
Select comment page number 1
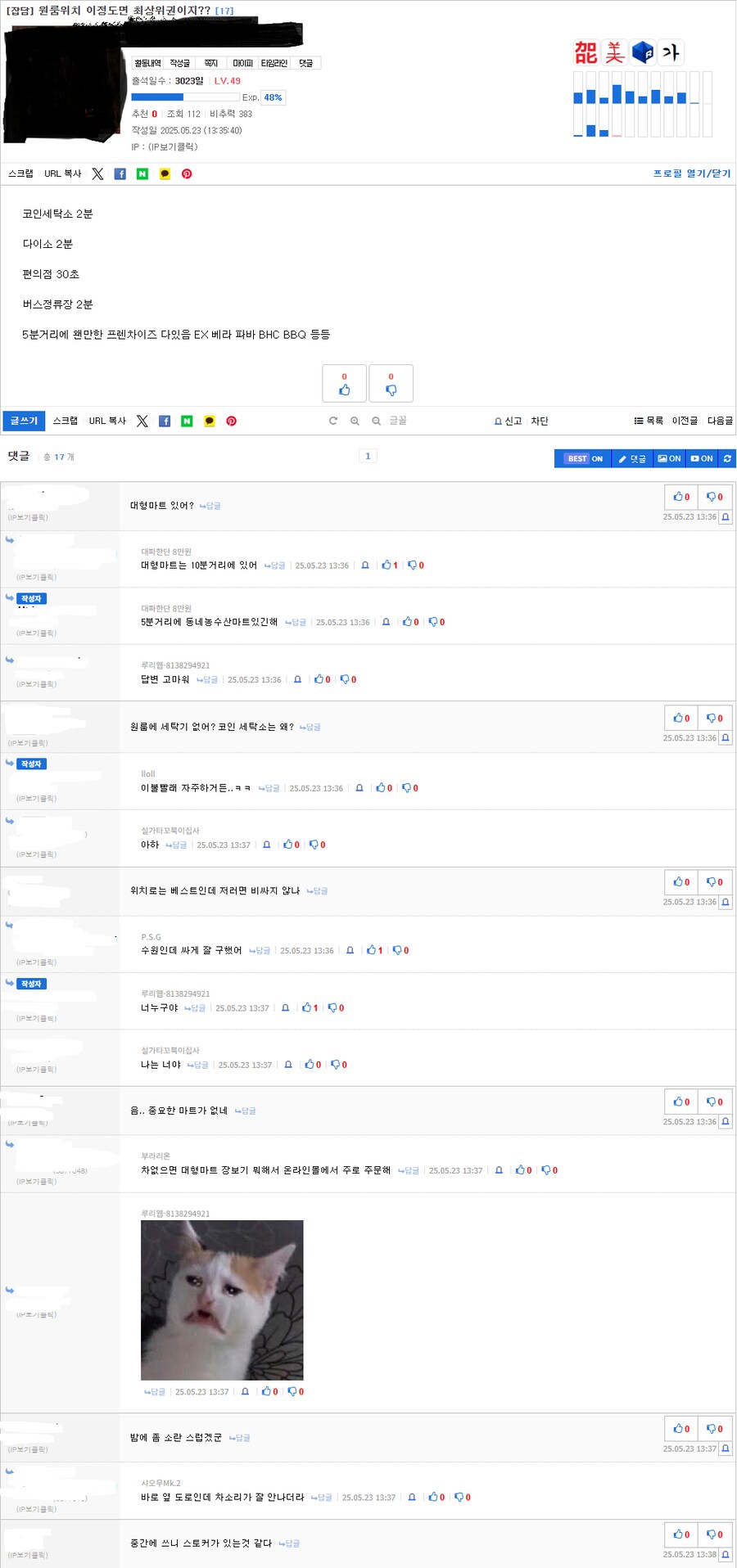coord(368,457)
